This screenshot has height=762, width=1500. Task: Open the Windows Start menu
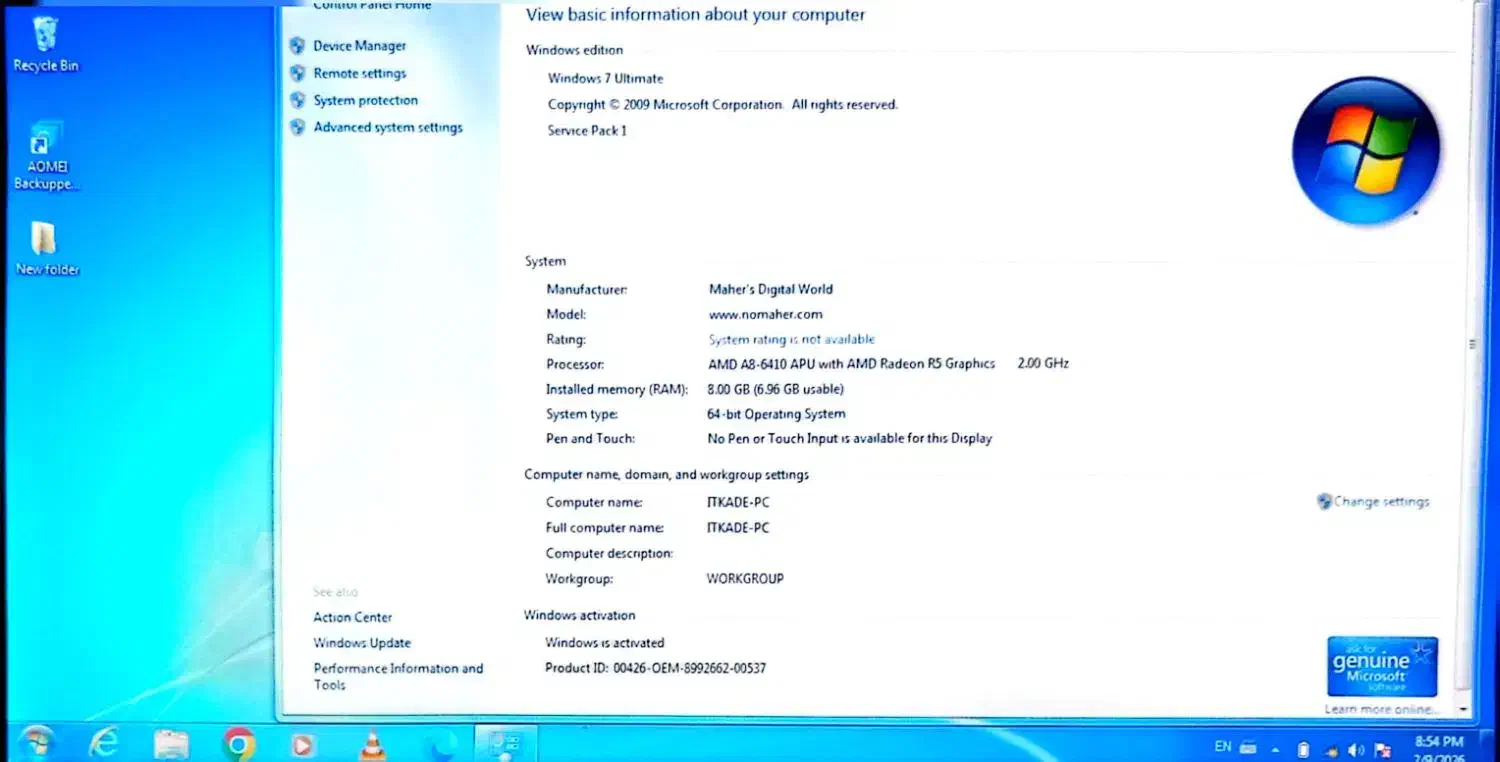(x=36, y=743)
